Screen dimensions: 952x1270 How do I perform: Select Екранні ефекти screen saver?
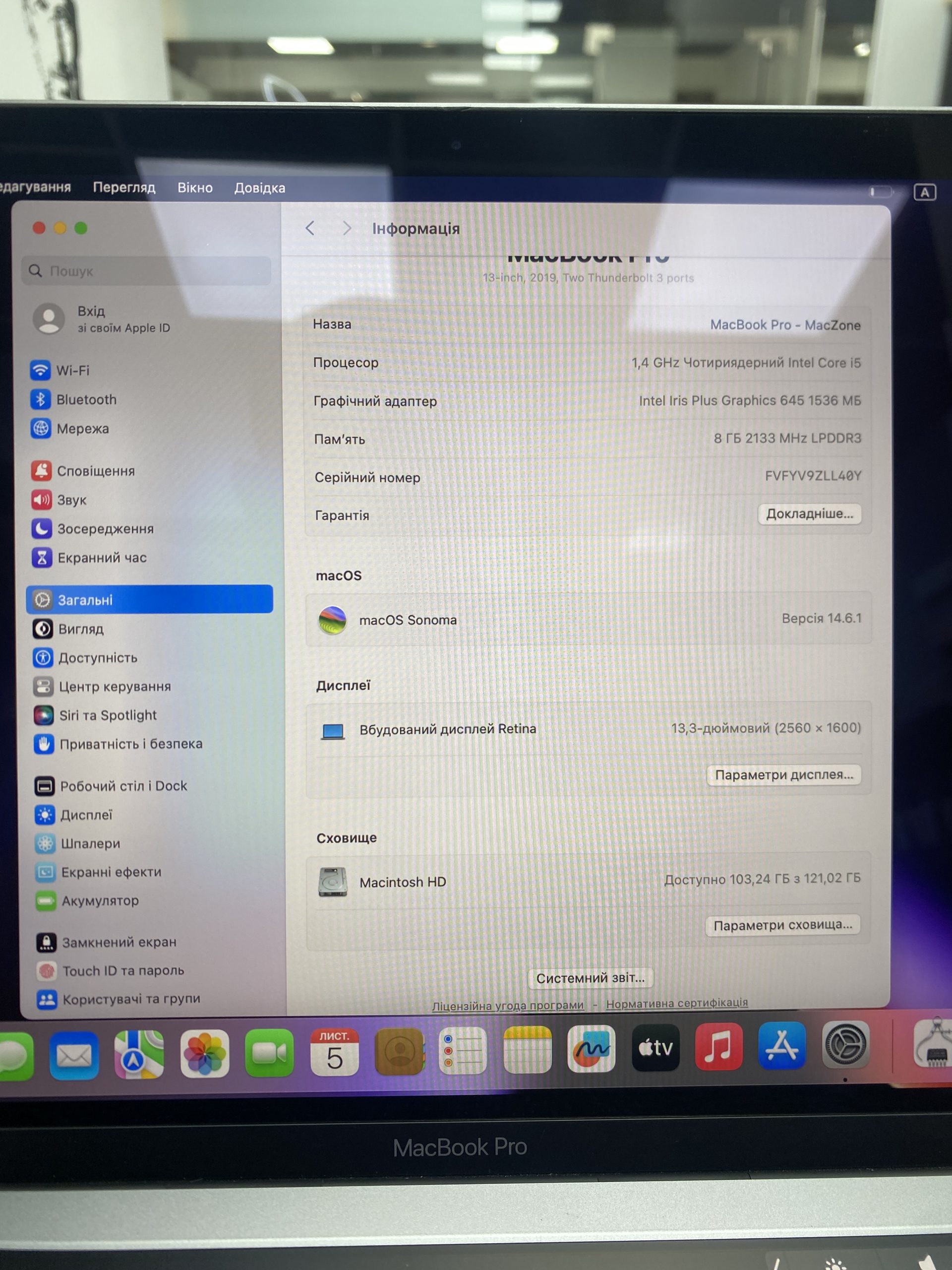pos(99,872)
